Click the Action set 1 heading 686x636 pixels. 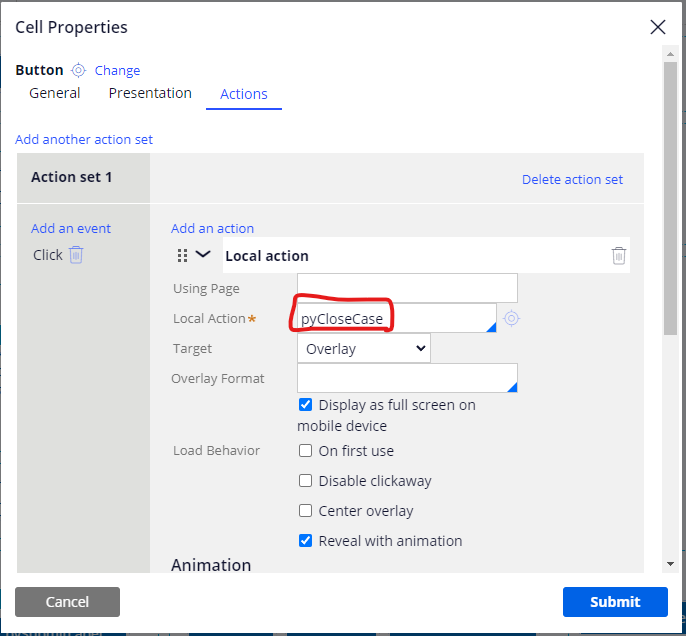pos(72,177)
